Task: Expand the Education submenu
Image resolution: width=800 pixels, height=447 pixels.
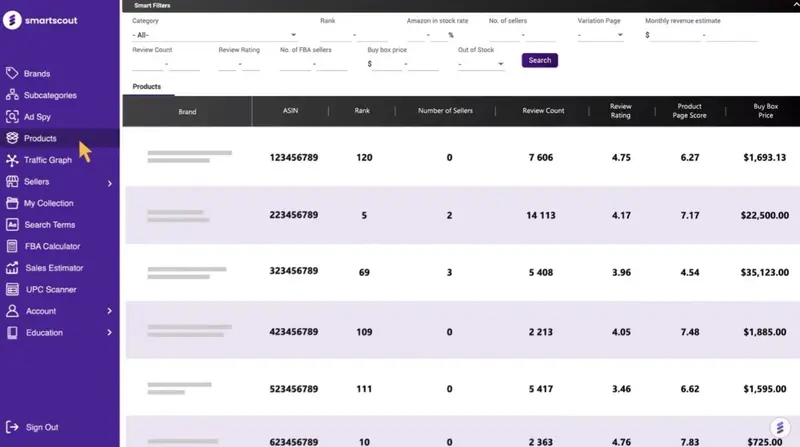Action: point(109,333)
